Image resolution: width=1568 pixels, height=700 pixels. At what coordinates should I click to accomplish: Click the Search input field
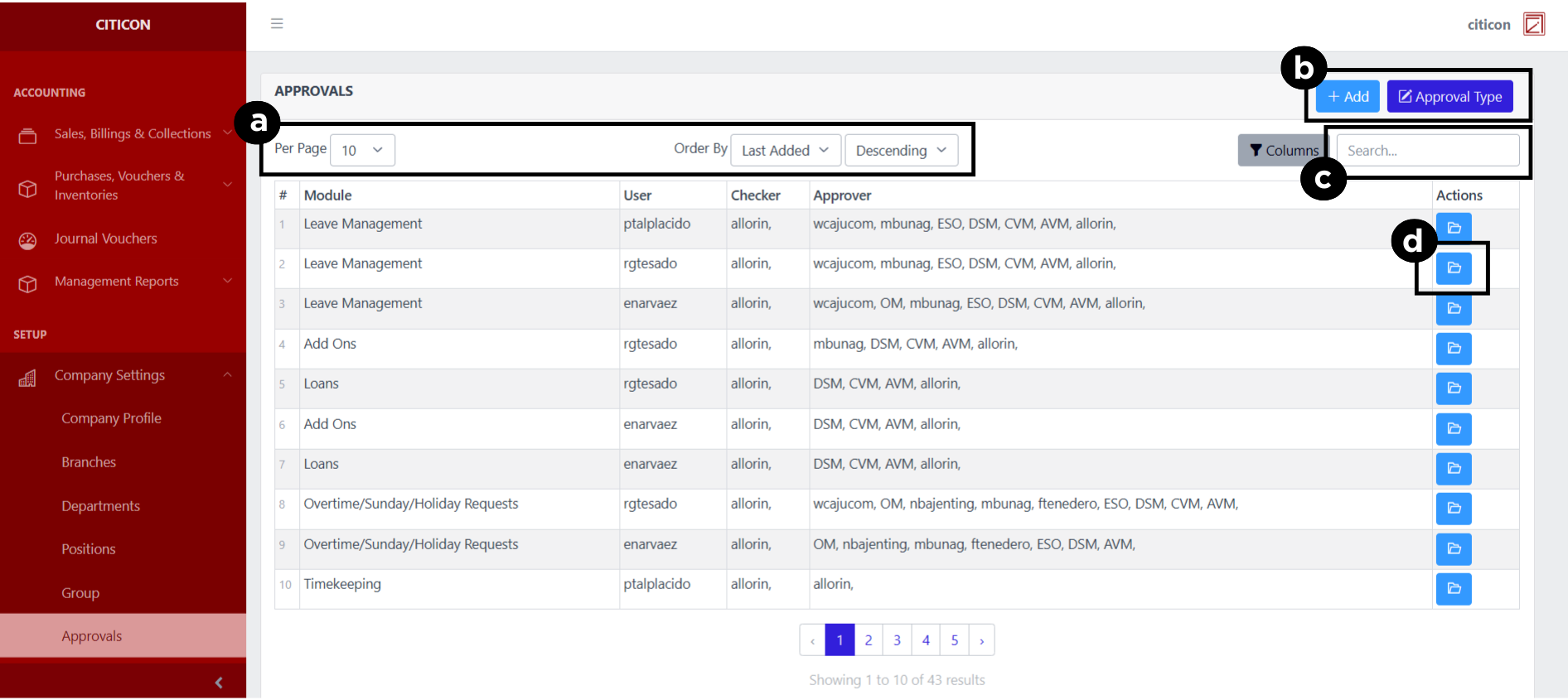(x=1427, y=151)
